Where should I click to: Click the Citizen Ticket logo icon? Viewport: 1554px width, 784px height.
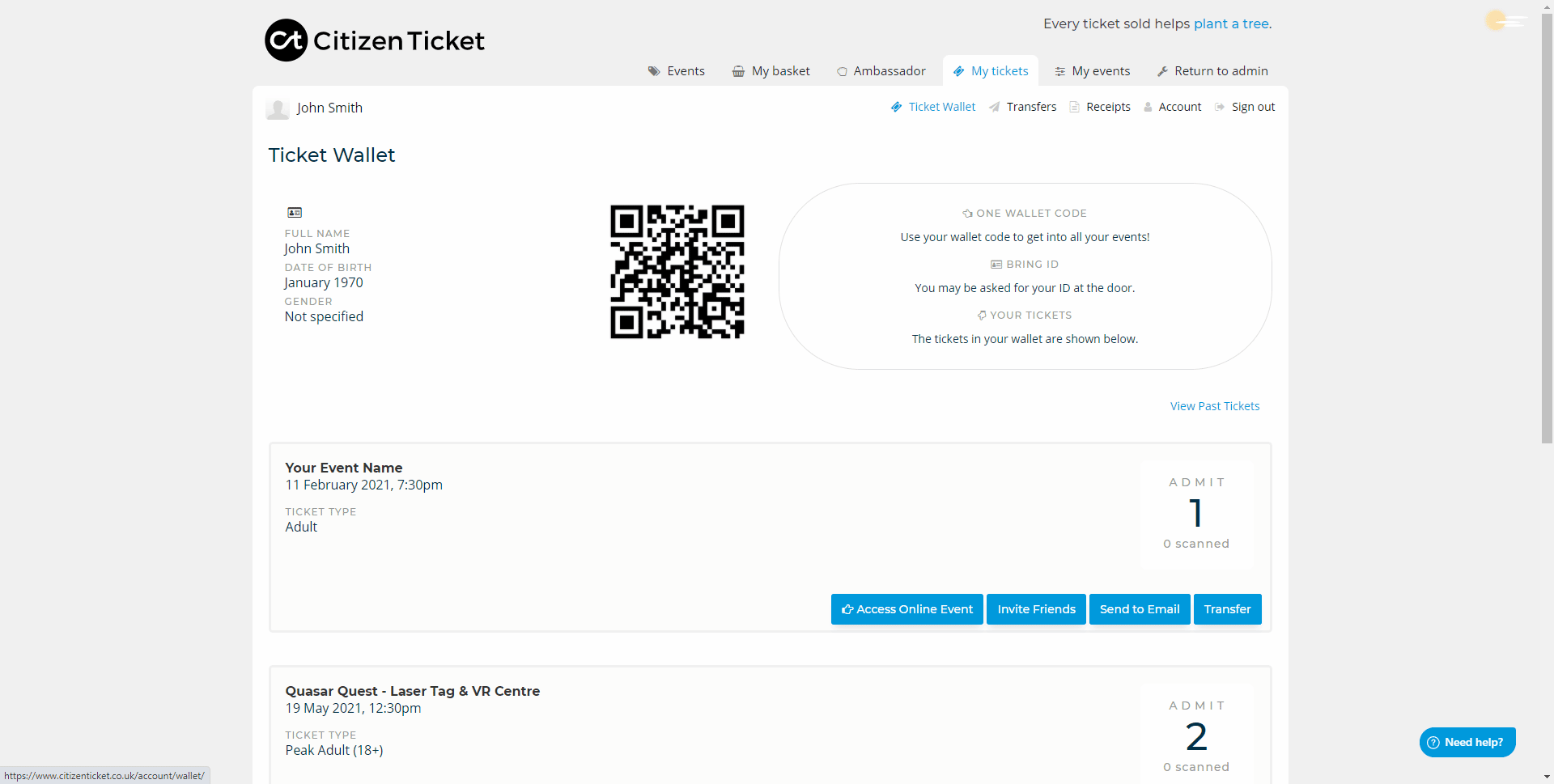click(286, 40)
